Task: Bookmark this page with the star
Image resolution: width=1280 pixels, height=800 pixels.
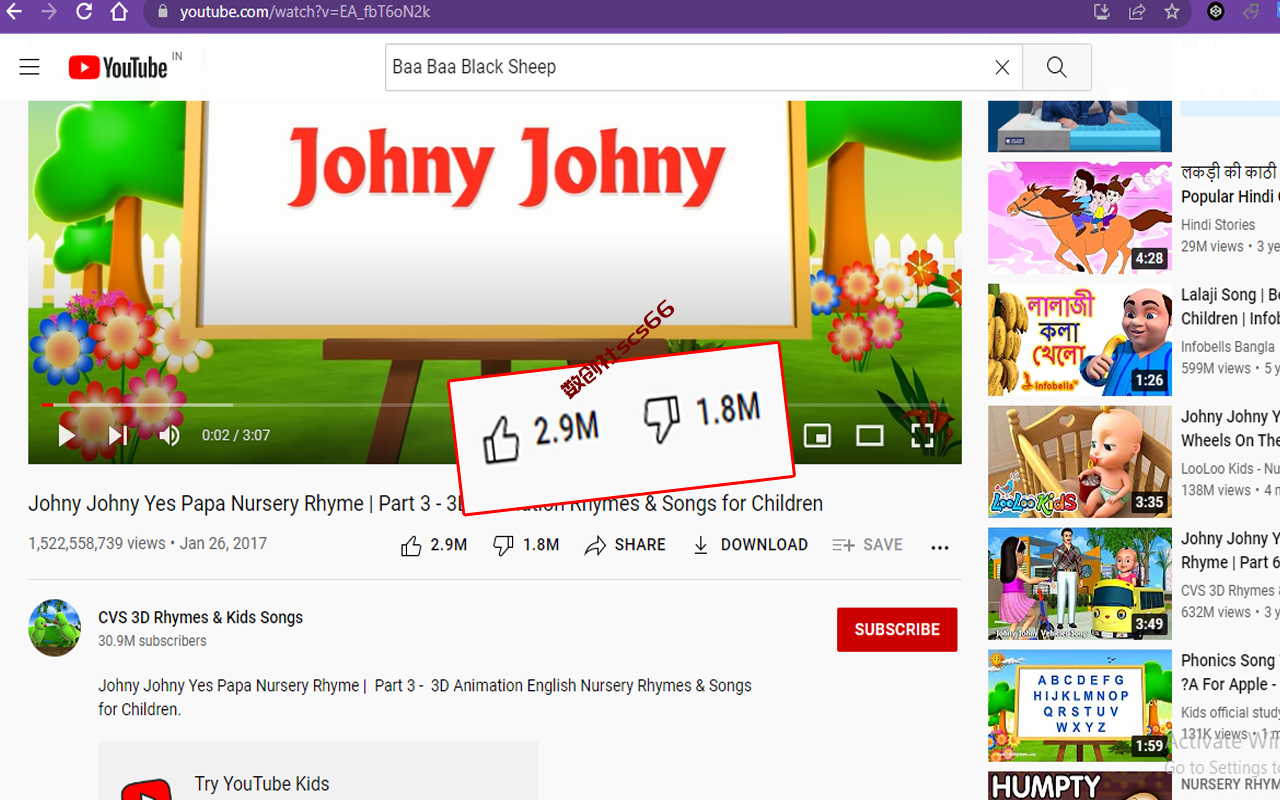Action: [x=1172, y=12]
